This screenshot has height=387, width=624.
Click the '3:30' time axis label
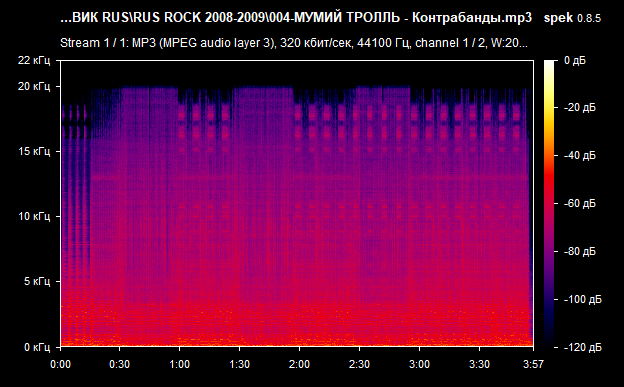point(479,364)
